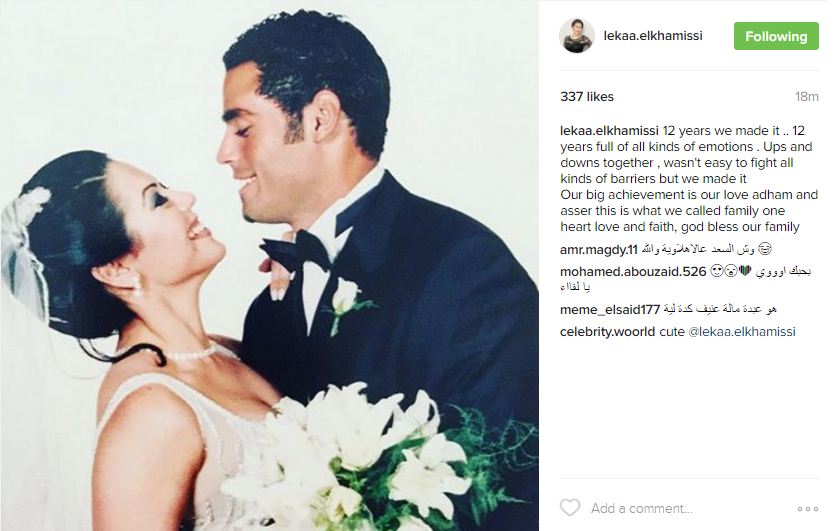This screenshot has width=835, height=531.
Task: Click the Arabic comment by amr.magdy.11
Action: tap(706, 249)
